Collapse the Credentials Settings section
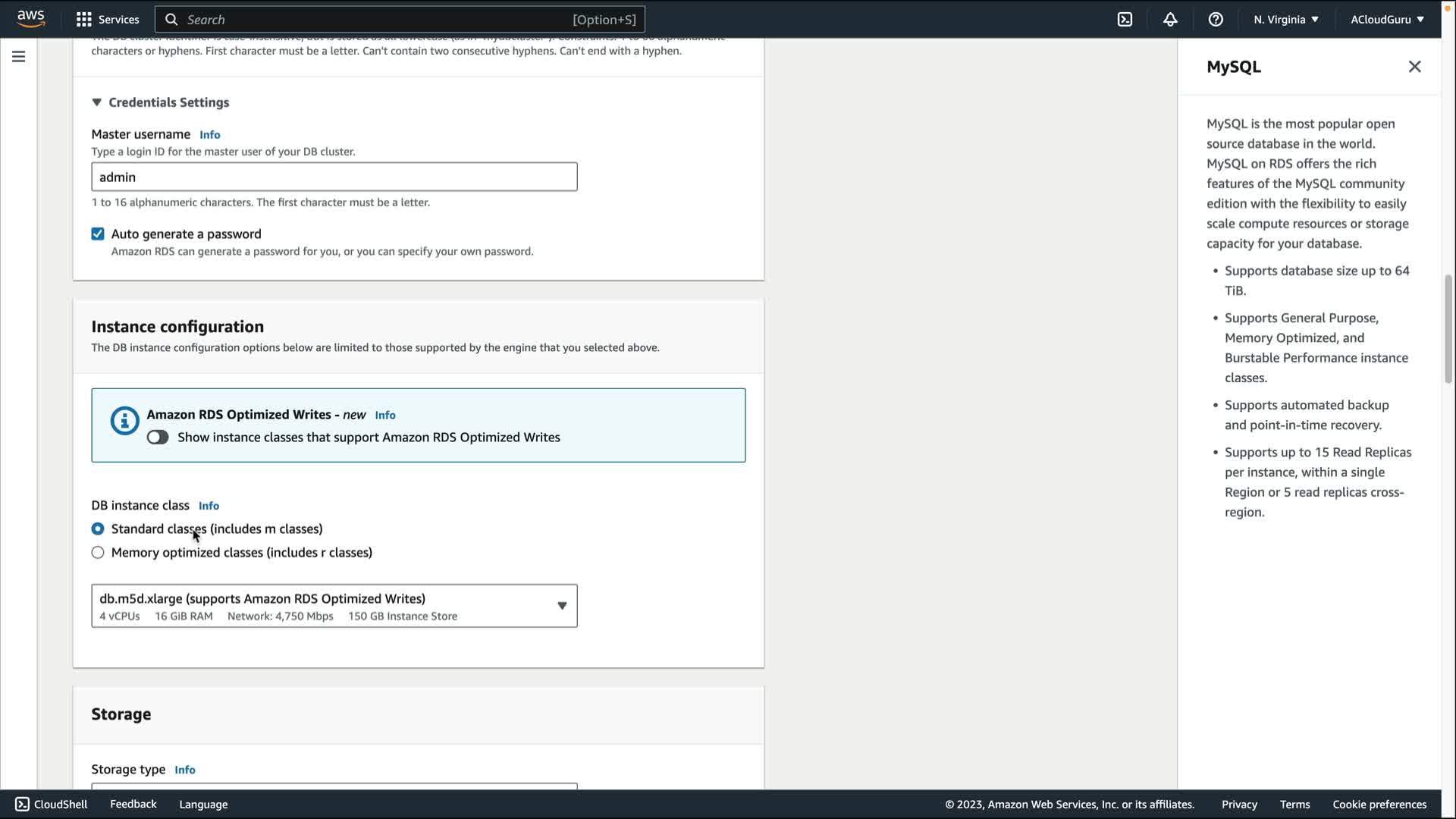 (96, 102)
